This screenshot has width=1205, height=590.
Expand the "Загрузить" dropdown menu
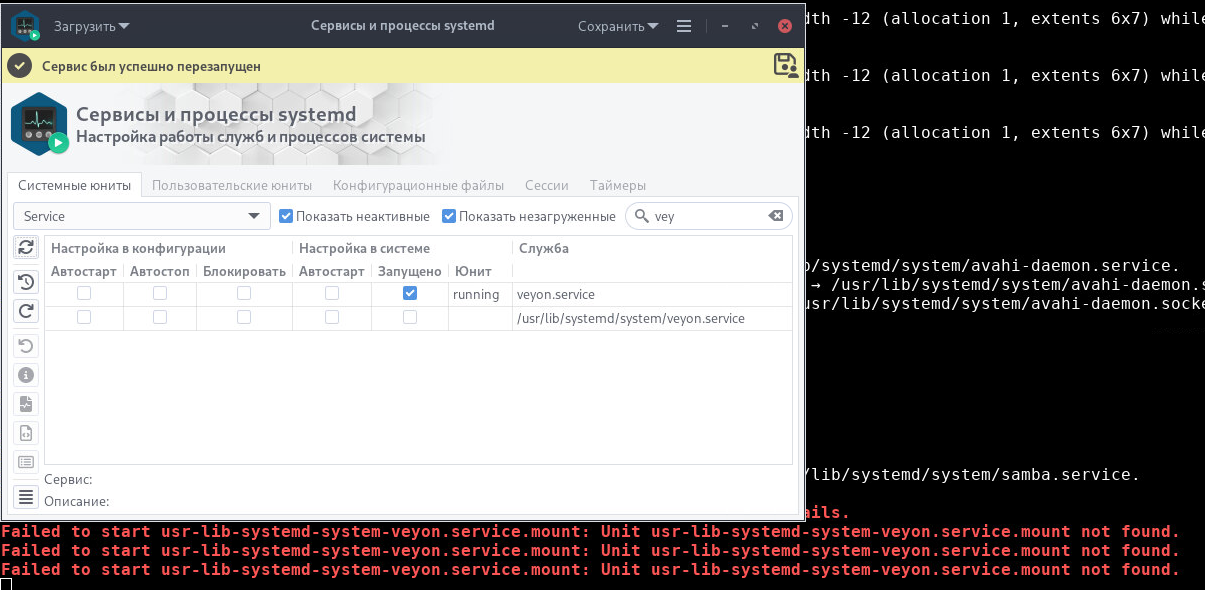point(92,26)
